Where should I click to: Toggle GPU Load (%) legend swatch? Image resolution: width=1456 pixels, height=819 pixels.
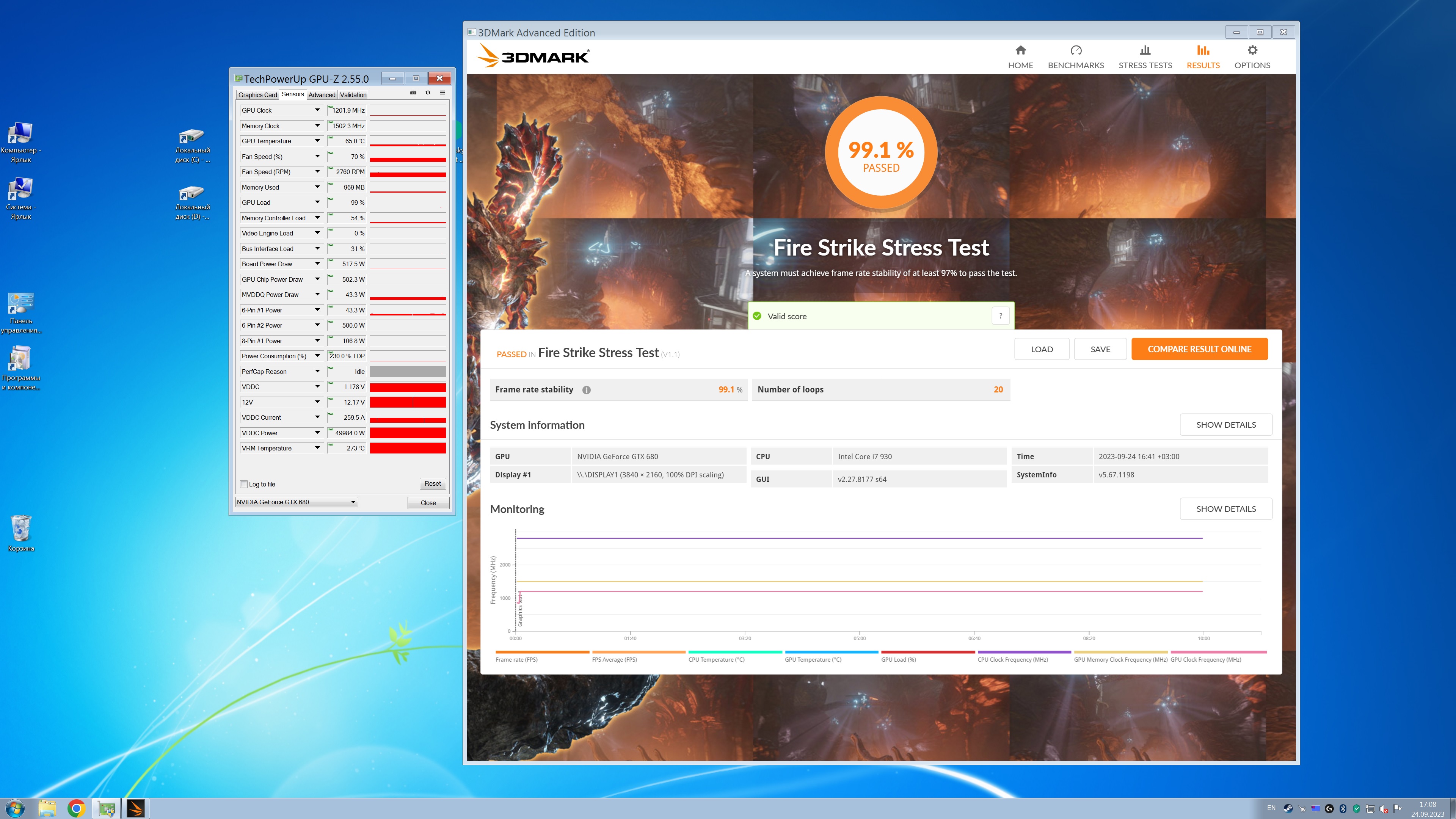927,652
